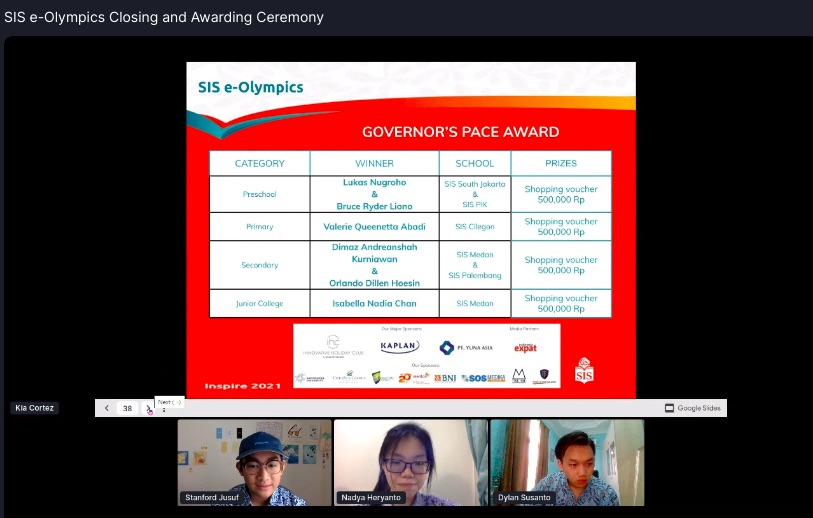This screenshot has width=813, height=518.
Task: Click the CATEGORY column header
Action: tap(259, 163)
